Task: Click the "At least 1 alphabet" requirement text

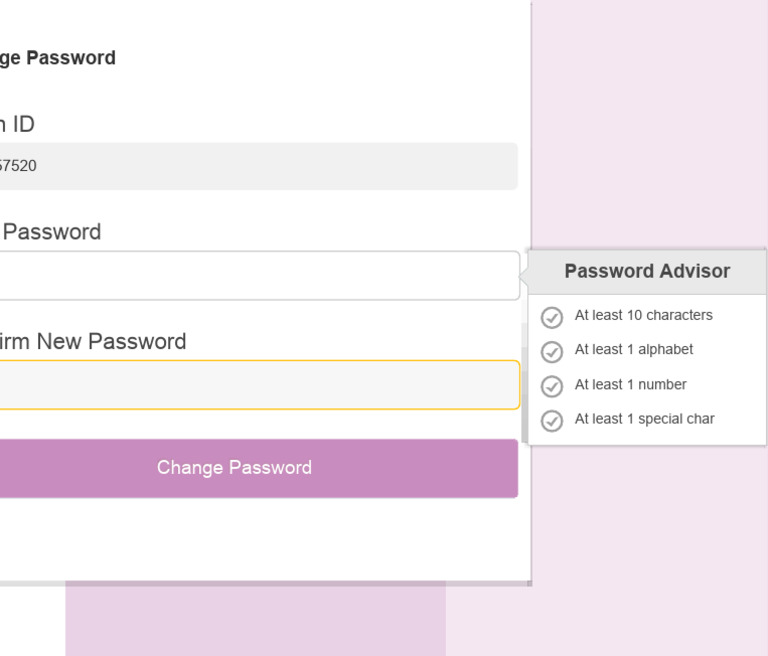Action: pyautogui.click(x=633, y=350)
